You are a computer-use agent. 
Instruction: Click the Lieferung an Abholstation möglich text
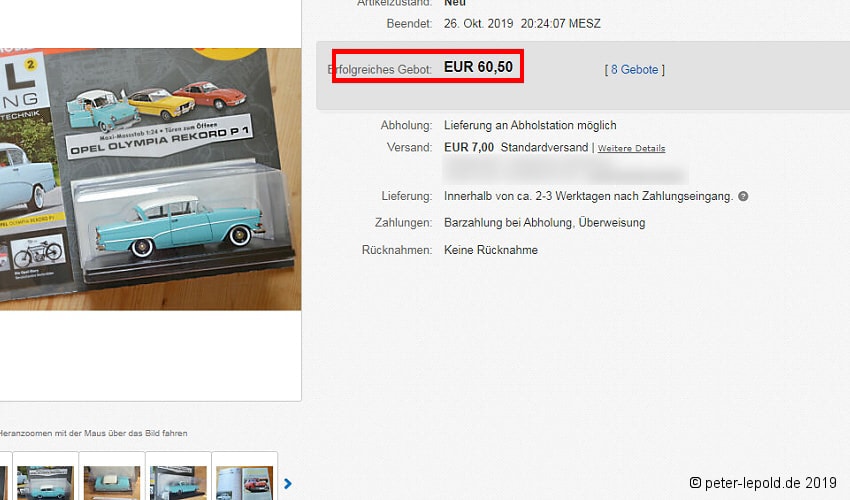coord(530,125)
